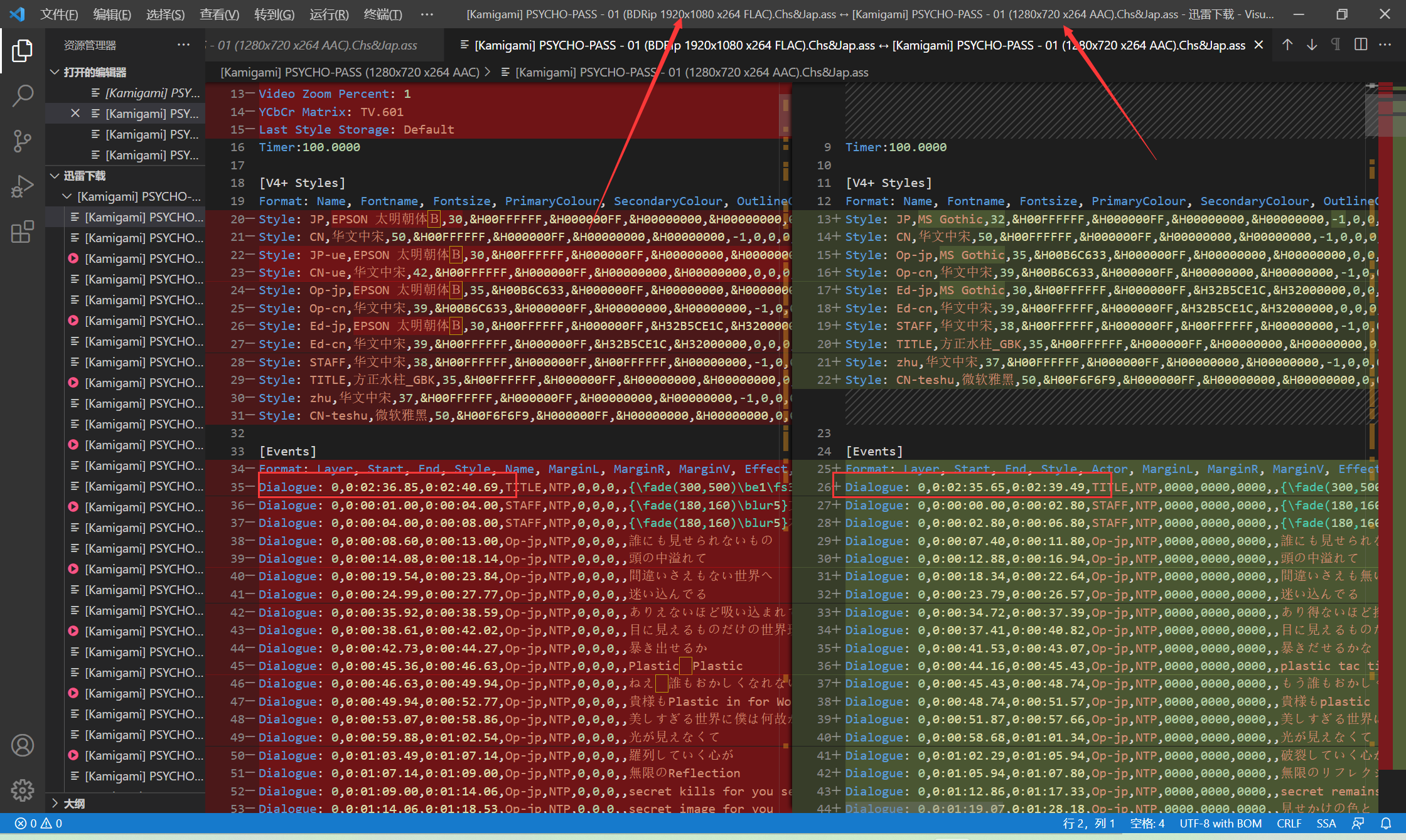Collapse the 迅雷下载 folder section
The image size is (1406, 840).
tap(126, 176)
